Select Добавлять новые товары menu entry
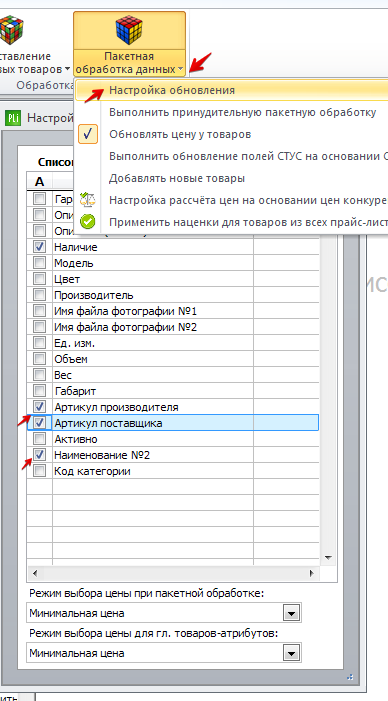 [x=177, y=178]
